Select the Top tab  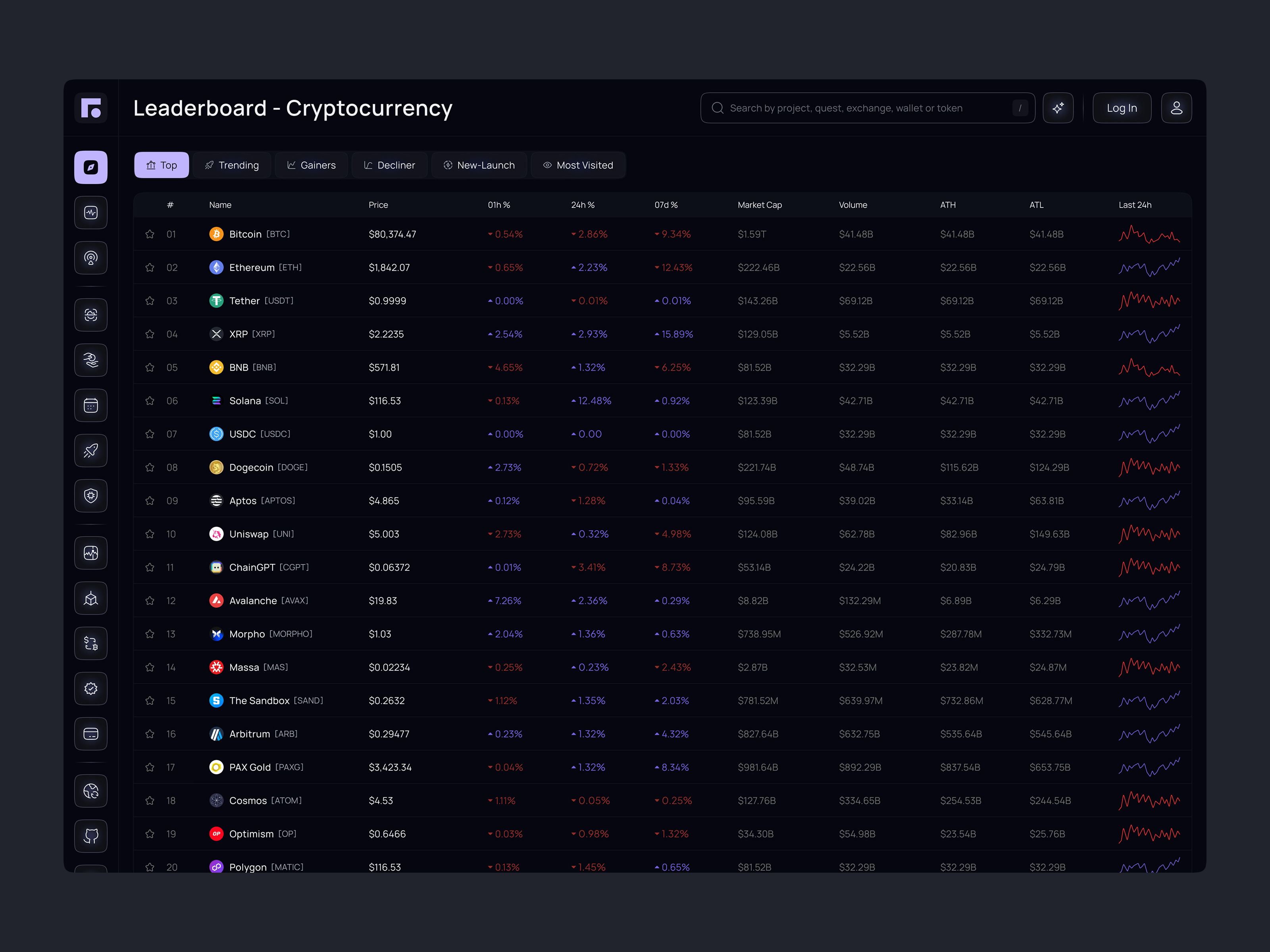(162, 165)
